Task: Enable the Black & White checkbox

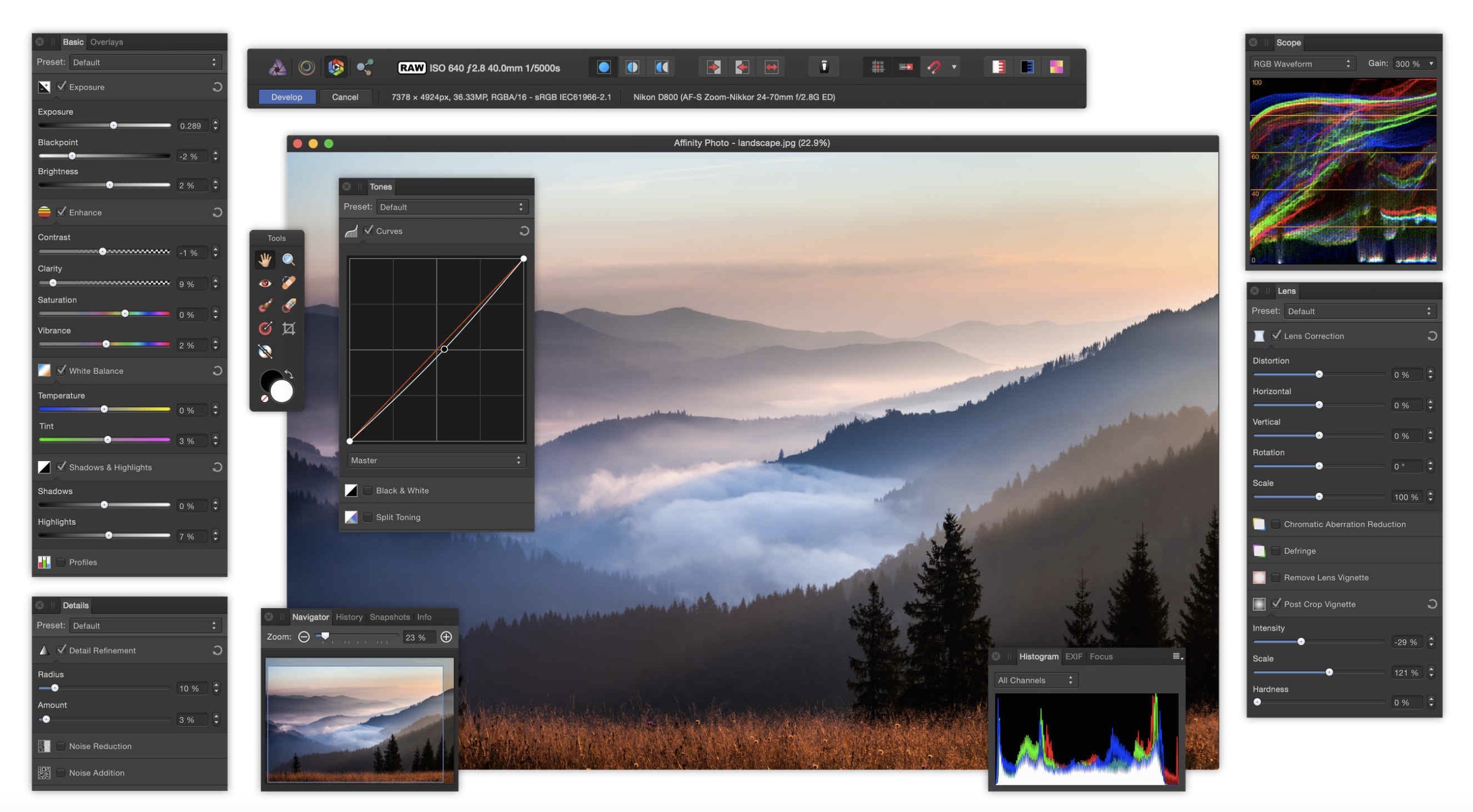Action: pos(367,491)
